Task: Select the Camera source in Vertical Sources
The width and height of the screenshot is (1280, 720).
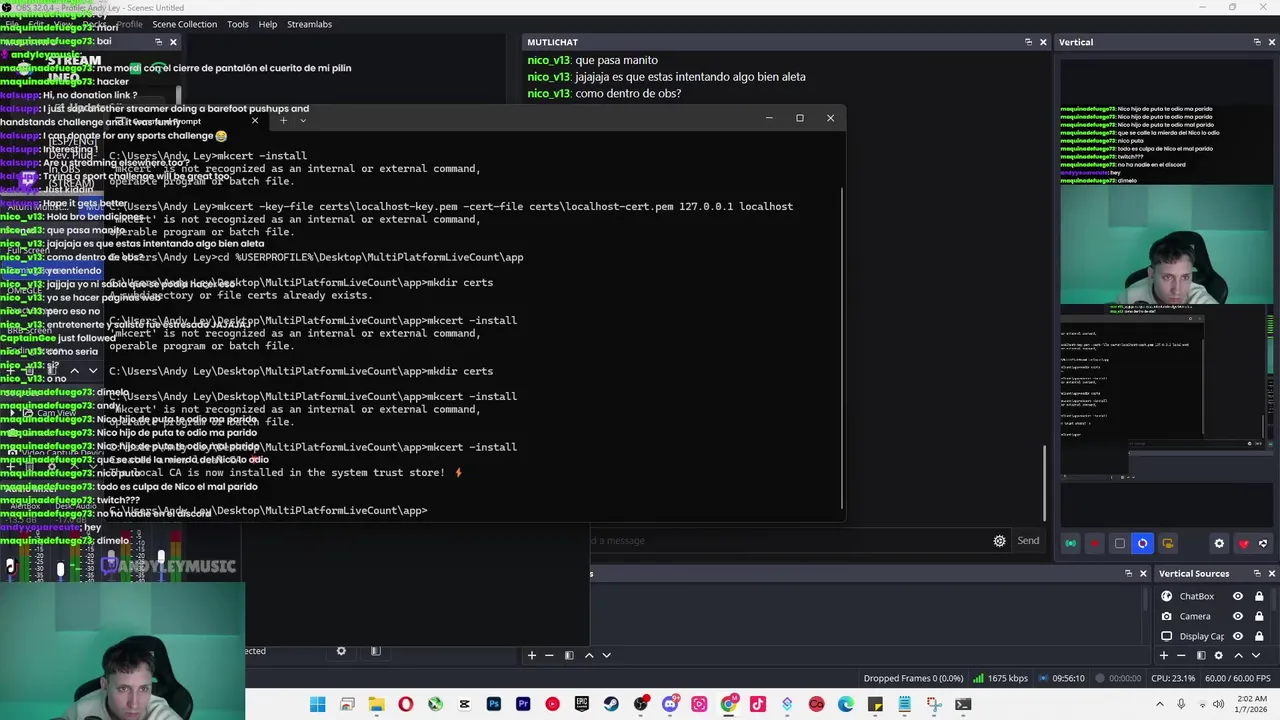Action: click(x=1195, y=616)
